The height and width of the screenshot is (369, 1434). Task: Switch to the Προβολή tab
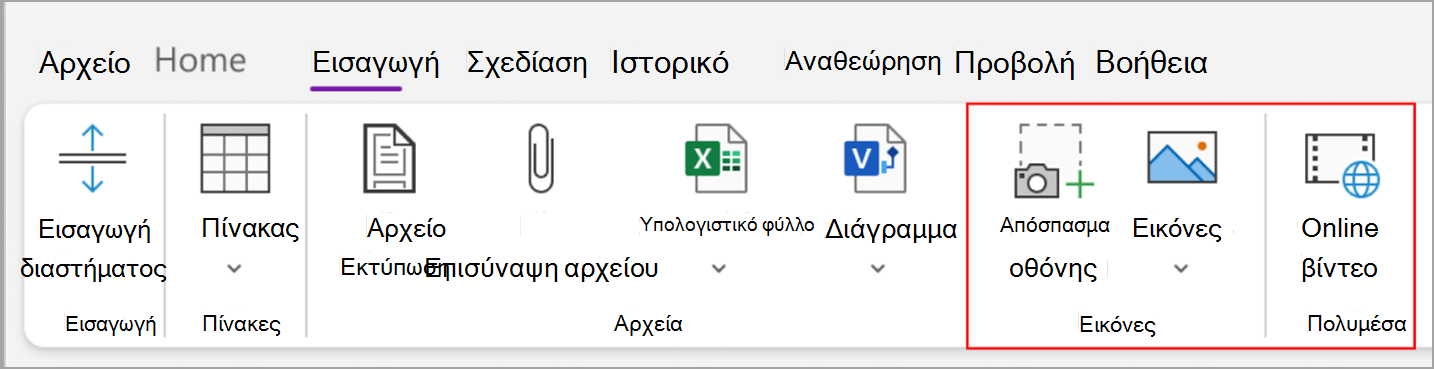1014,64
